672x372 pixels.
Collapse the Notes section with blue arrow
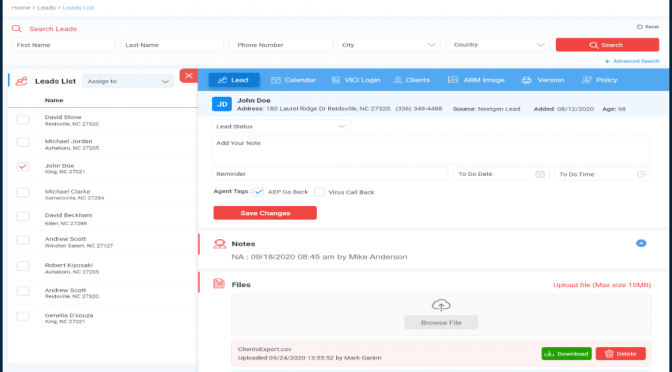[641, 243]
